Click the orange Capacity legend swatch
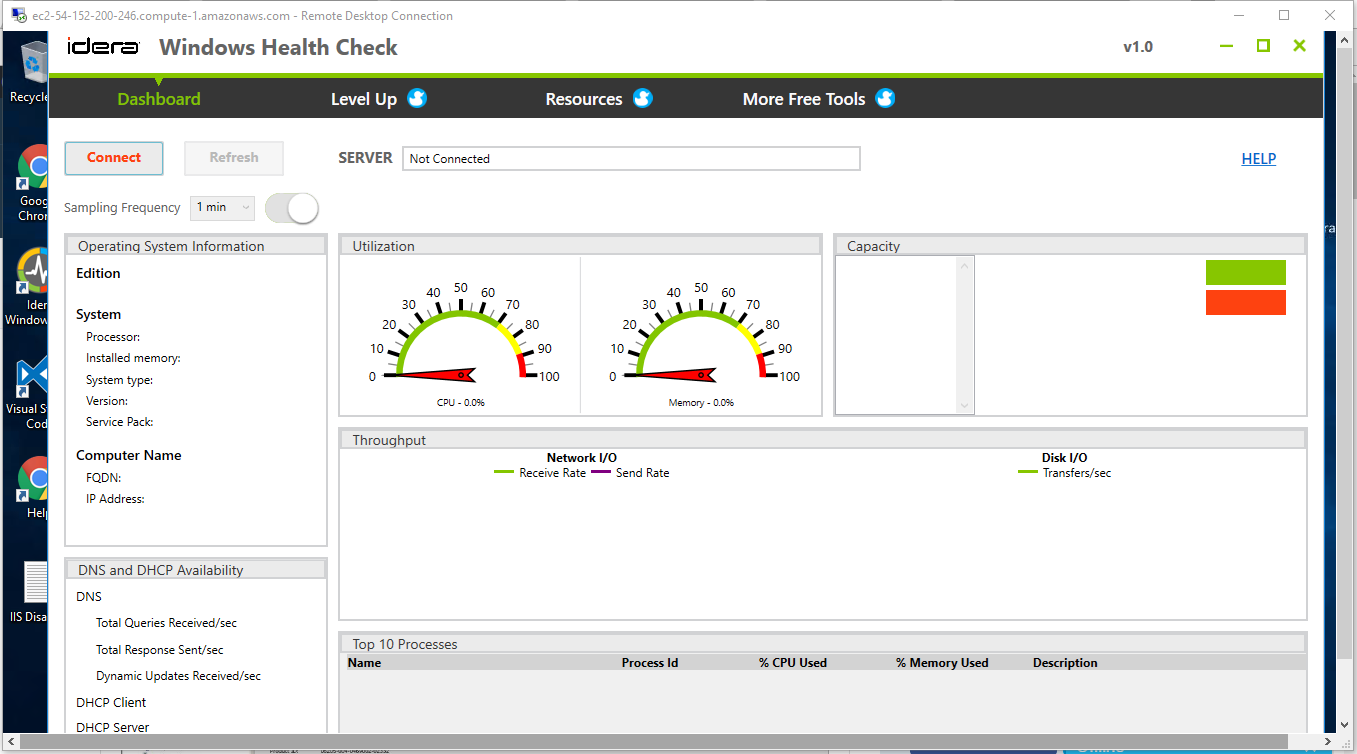This screenshot has height=754, width=1357. (x=1245, y=302)
